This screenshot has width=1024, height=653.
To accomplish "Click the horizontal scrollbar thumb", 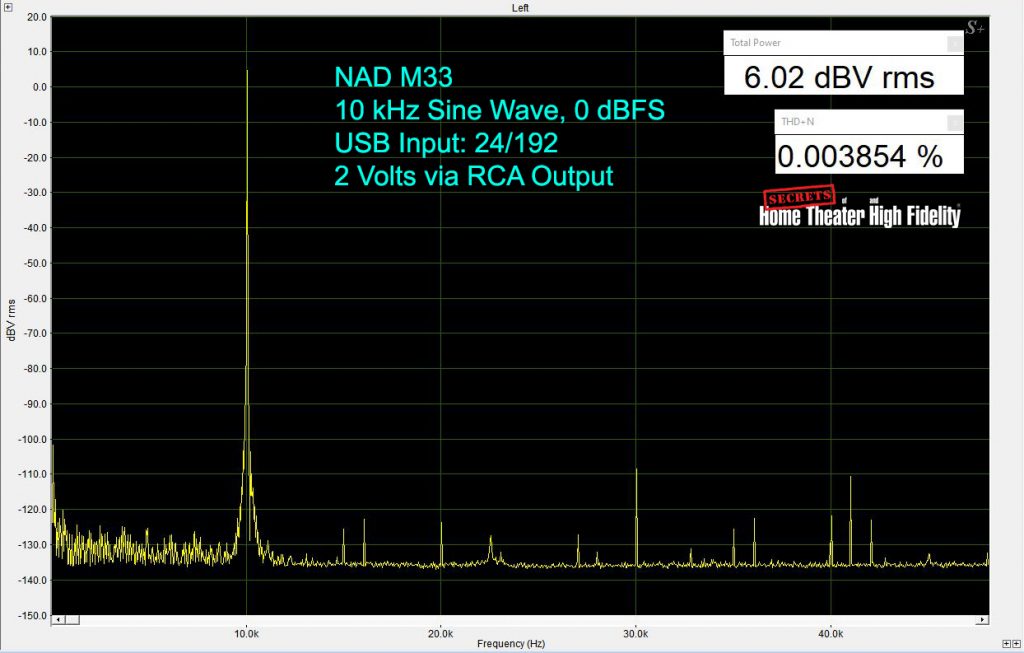I will click(72, 620).
